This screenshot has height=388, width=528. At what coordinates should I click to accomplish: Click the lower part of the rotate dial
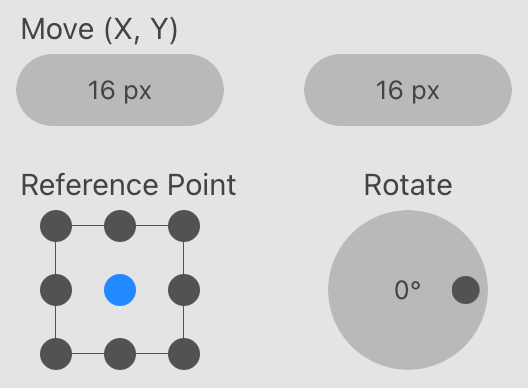(408, 337)
